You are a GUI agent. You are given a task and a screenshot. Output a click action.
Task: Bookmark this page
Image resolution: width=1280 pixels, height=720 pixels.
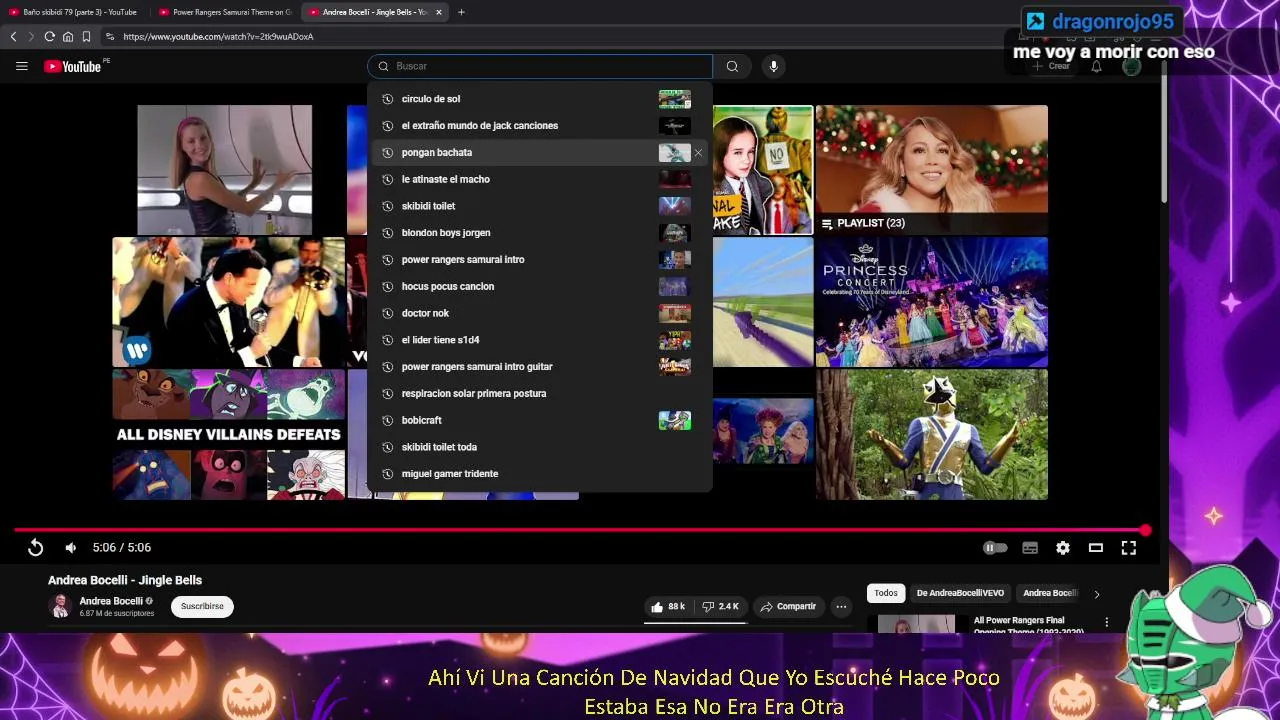[86, 36]
